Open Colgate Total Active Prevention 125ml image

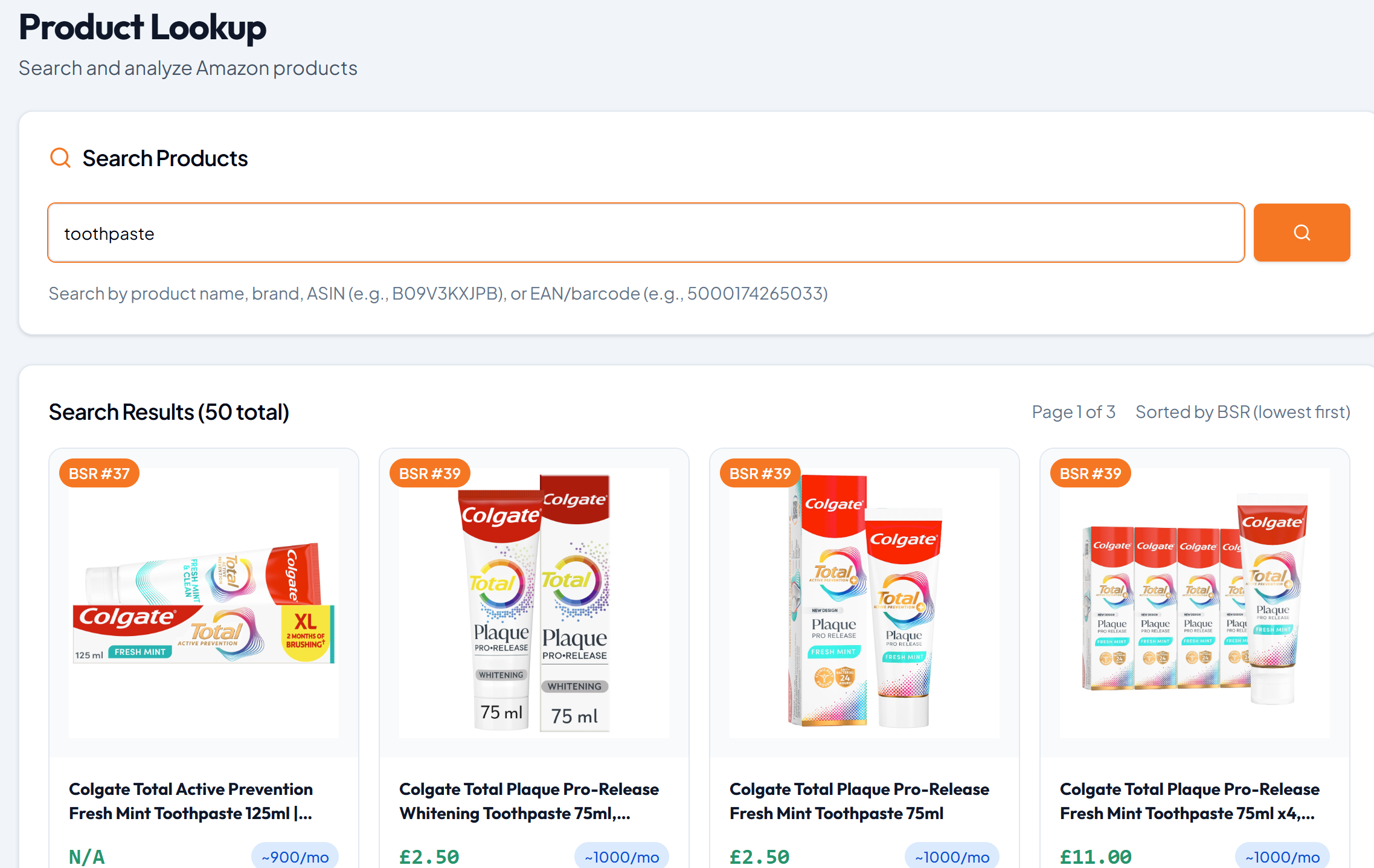(204, 603)
